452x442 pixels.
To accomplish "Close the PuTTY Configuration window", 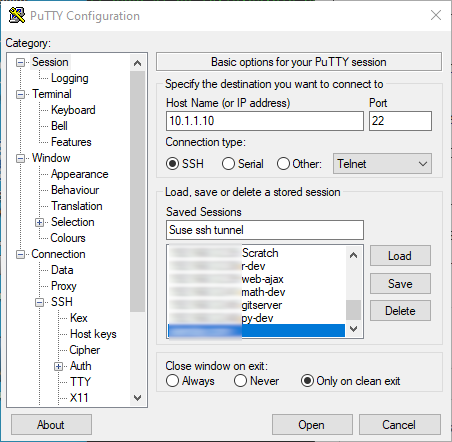I will pyautogui.click(x=436, y=15).
